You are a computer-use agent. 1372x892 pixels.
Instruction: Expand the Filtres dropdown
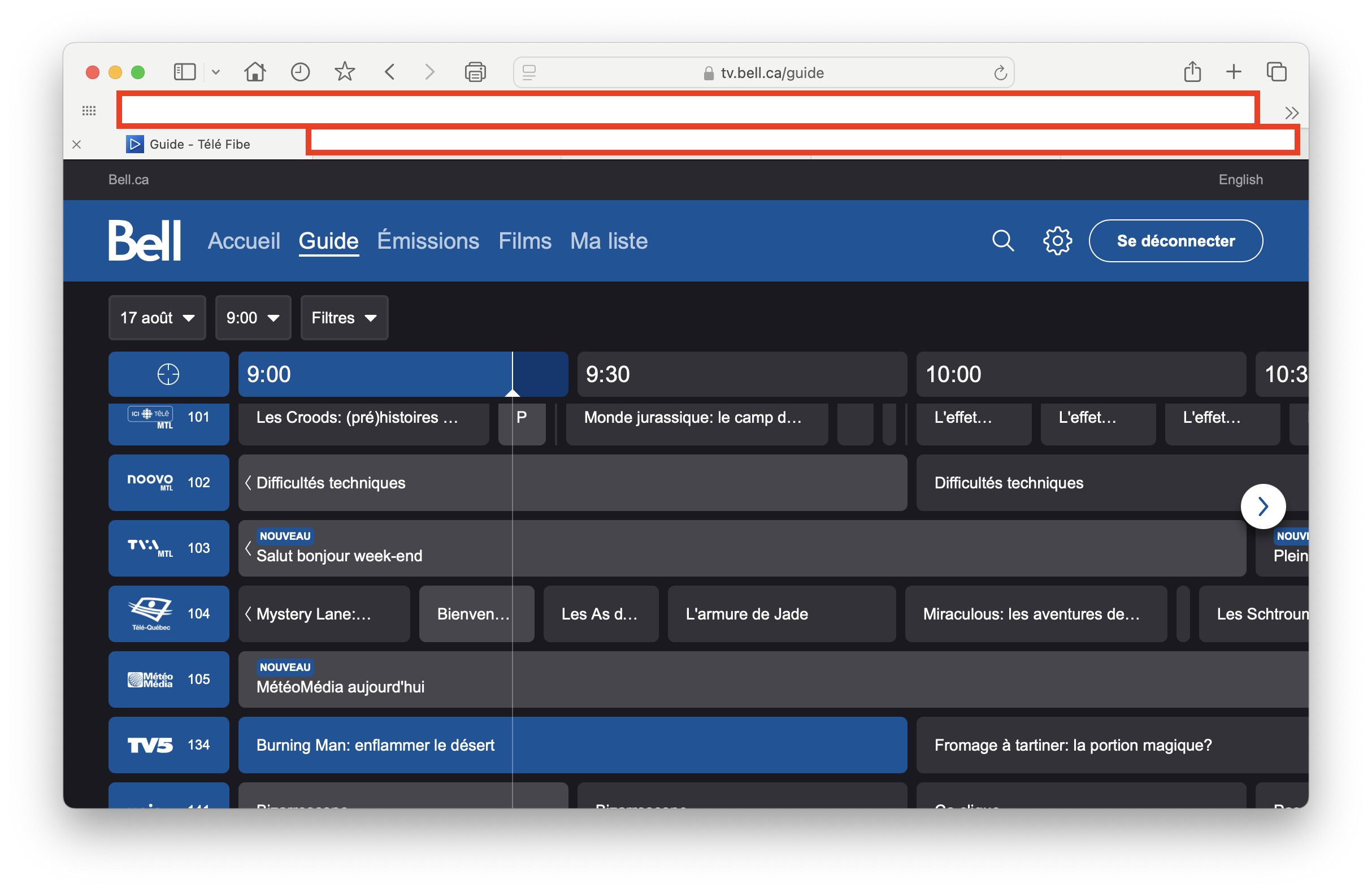tap(344, 318)
